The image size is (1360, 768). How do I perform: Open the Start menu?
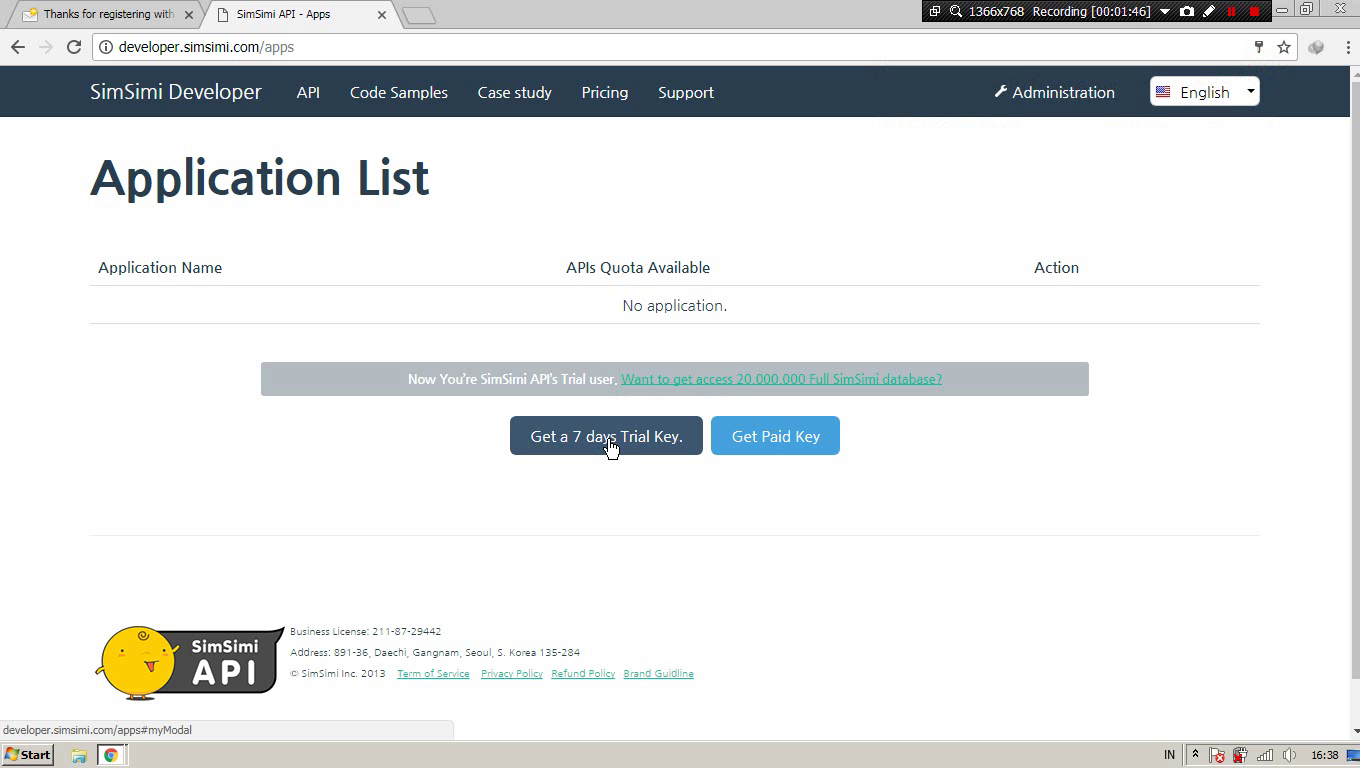pos(28,755)
